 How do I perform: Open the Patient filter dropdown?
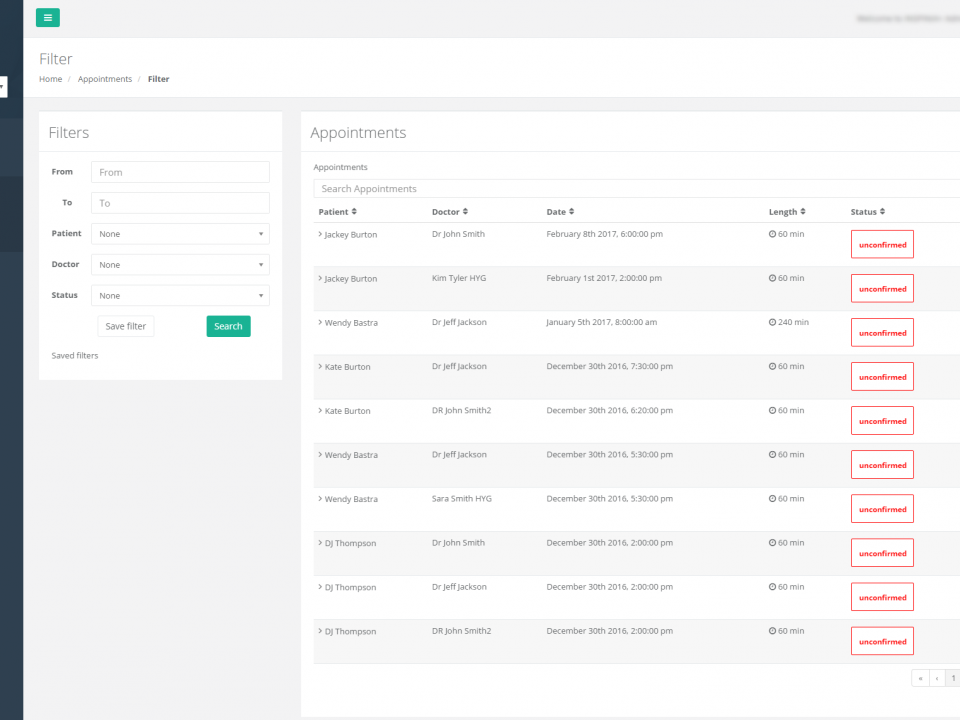point(180,234)
